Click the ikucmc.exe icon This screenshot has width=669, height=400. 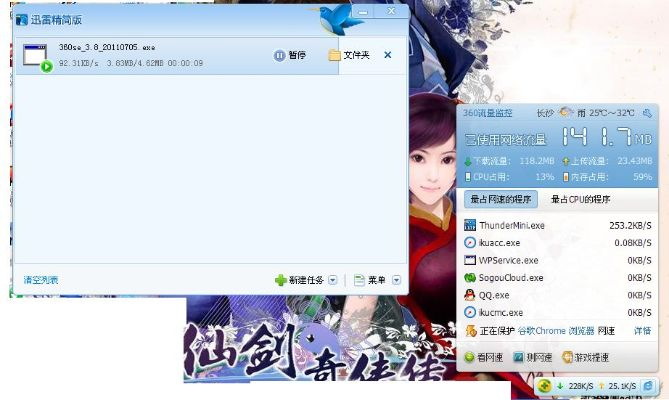pyautogui.click(x=470, y=313)
